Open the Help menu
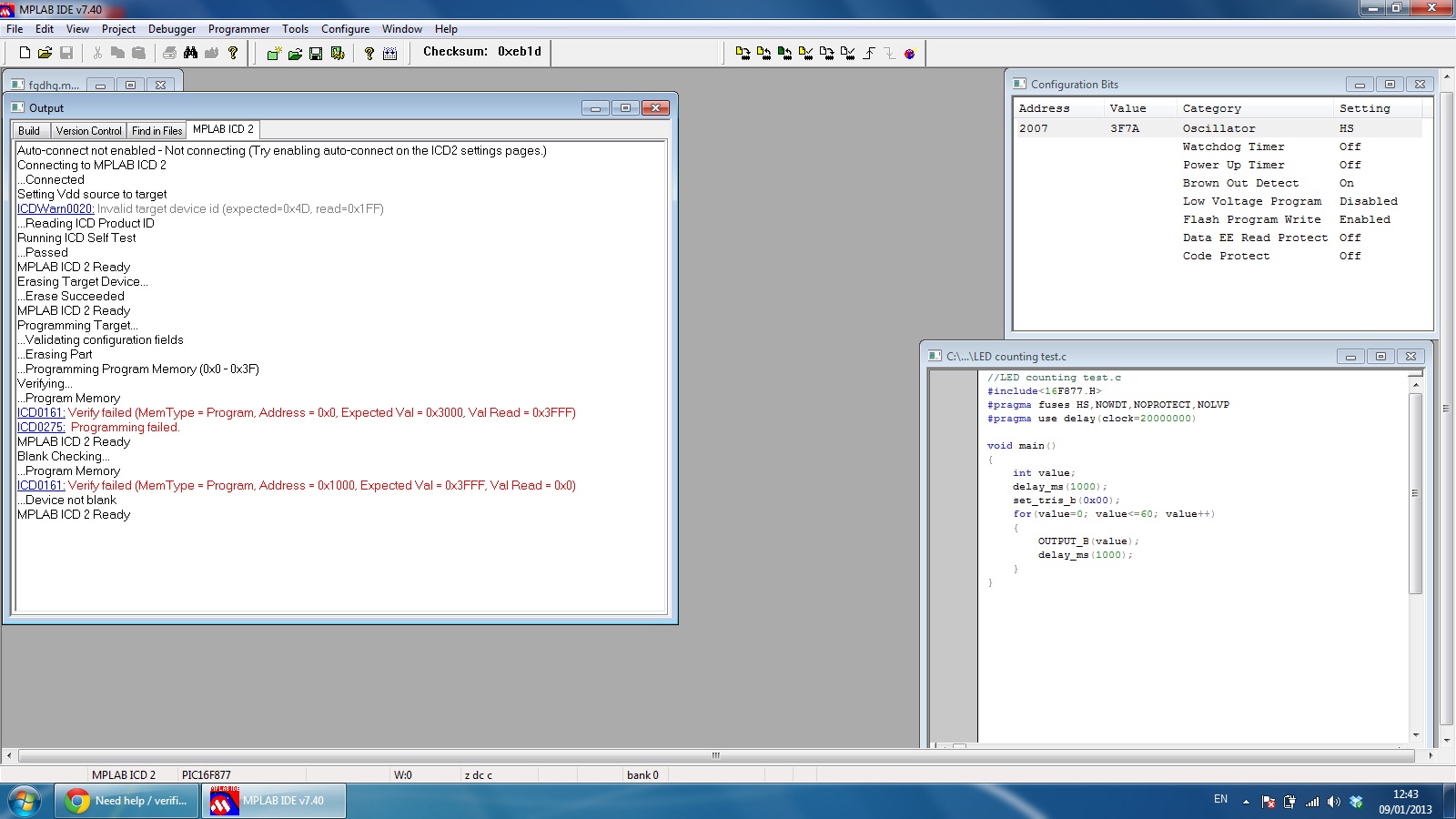Image resolution: width=1456 pixels, height=819 pixels. pyautogui.click(x=446, y=29)
